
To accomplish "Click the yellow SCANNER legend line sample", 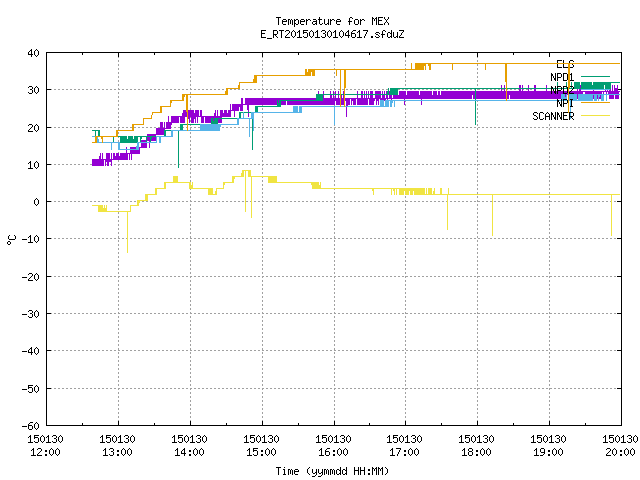I will [595, 116].
